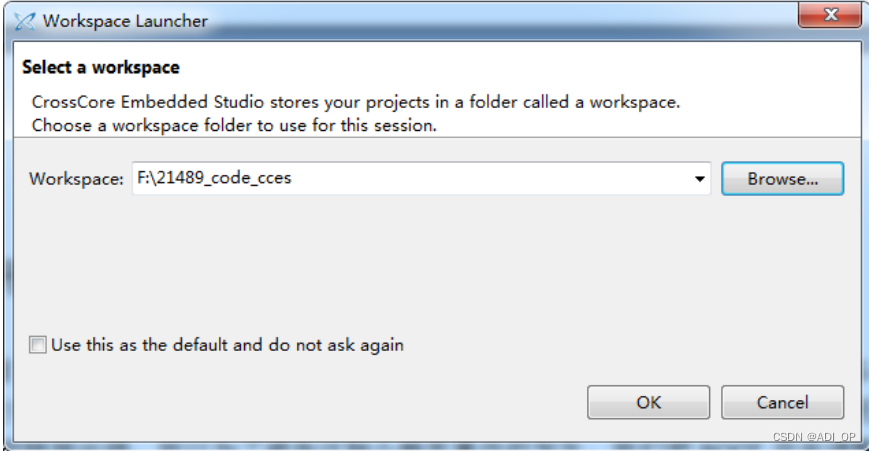
Task: Open the recent workspaces combo list
Action: [699, 179]
